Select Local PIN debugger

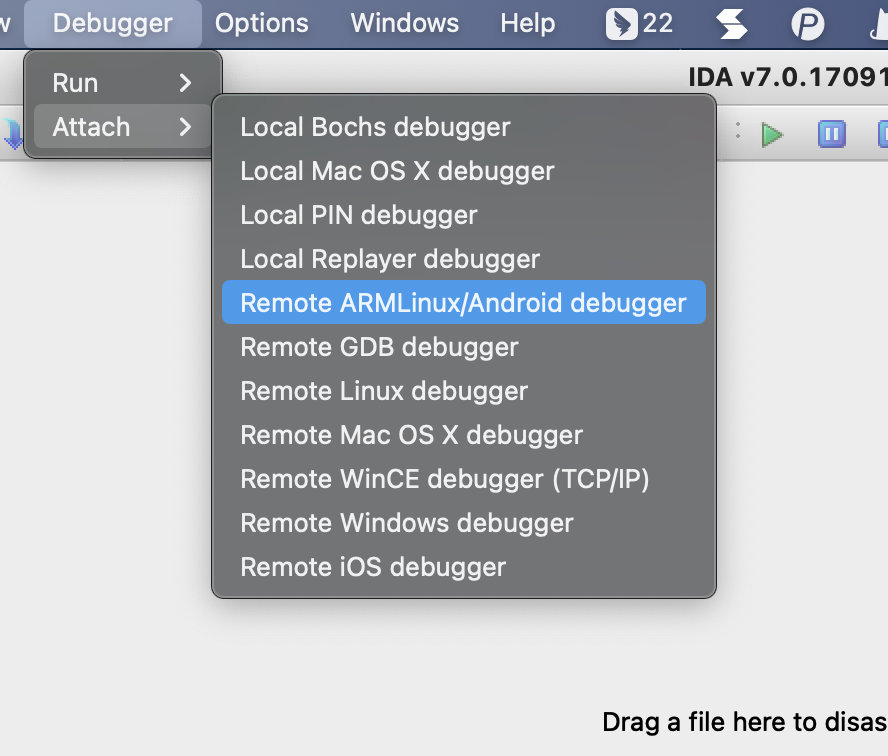coord(359,215)
